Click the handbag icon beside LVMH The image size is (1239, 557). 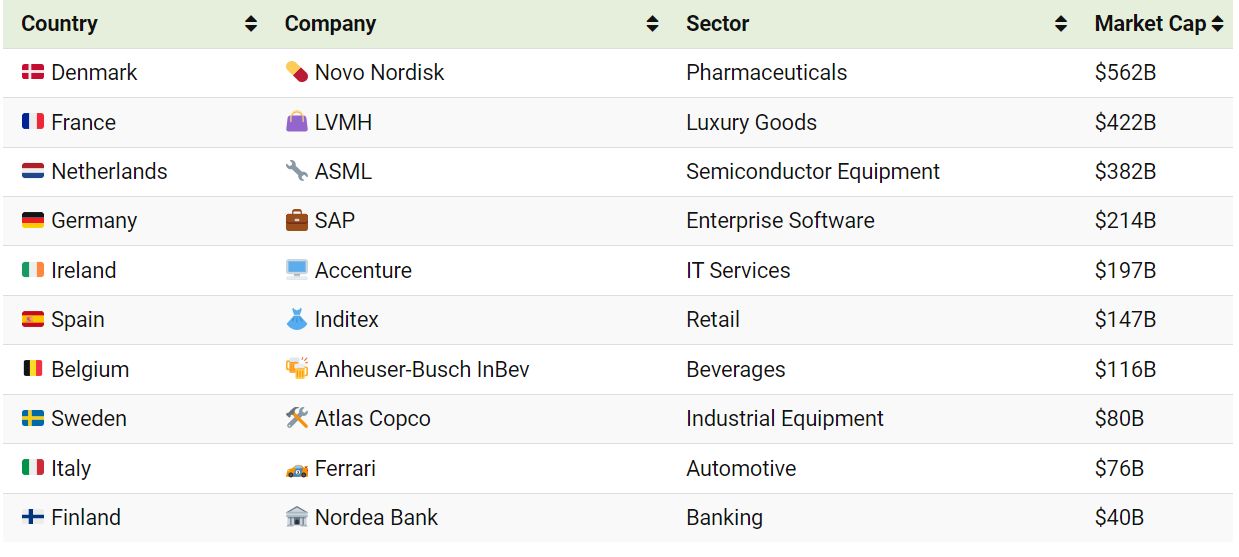point(296,122)
